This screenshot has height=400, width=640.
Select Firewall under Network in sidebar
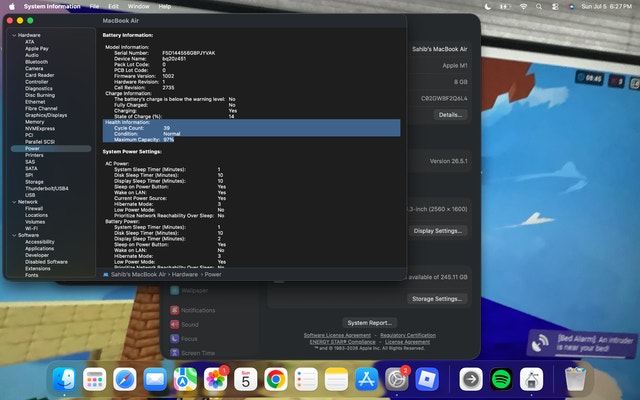coord(34,209)
